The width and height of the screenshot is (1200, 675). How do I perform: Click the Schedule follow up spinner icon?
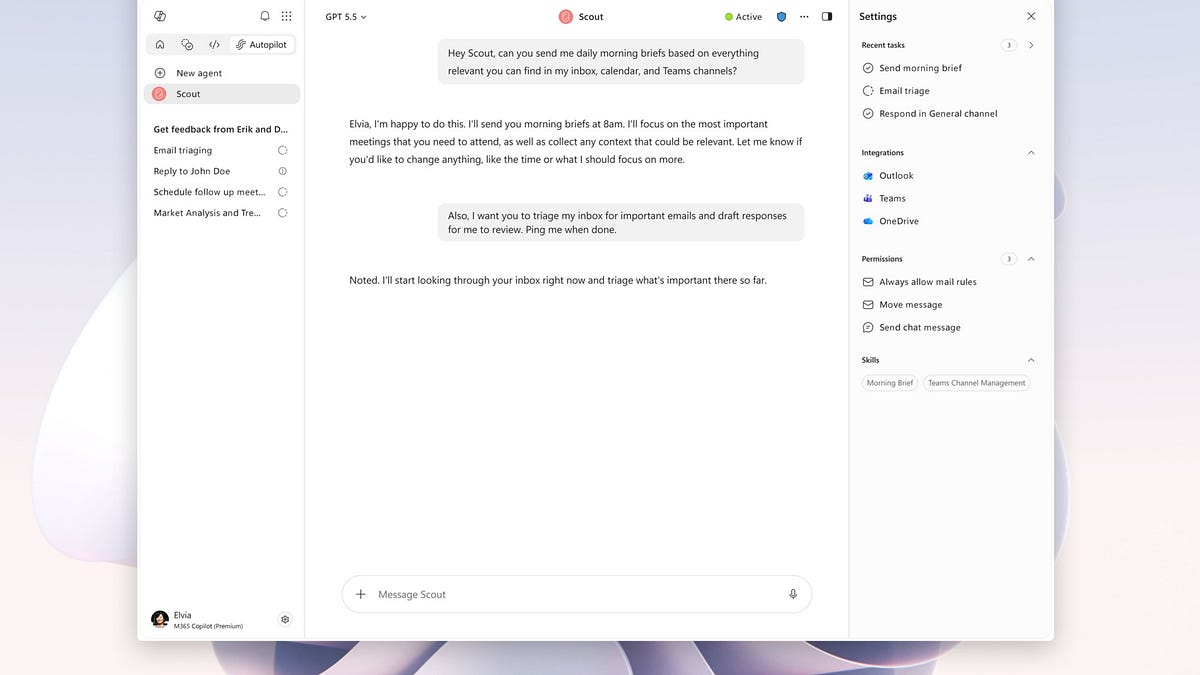click(283, 192)
